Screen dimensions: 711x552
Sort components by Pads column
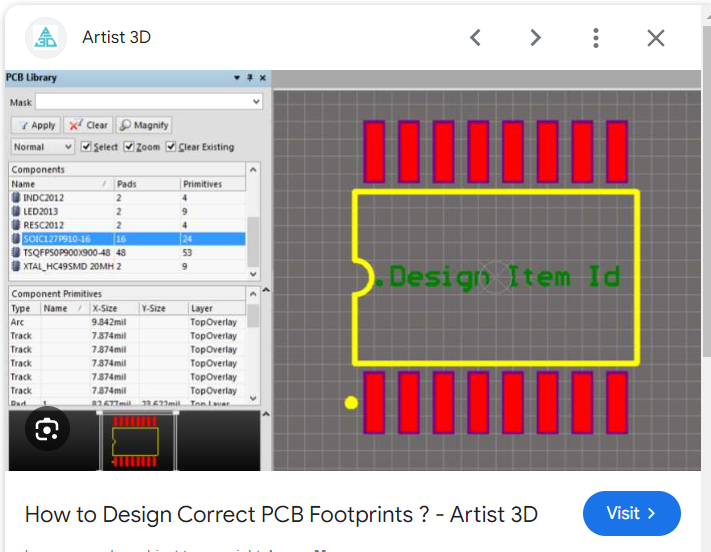(147, 184)
